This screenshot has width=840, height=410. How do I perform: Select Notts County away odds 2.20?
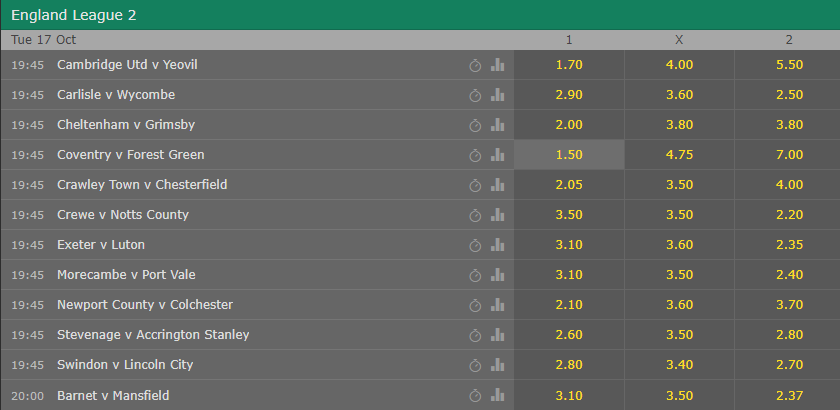(x=788, y=215)
